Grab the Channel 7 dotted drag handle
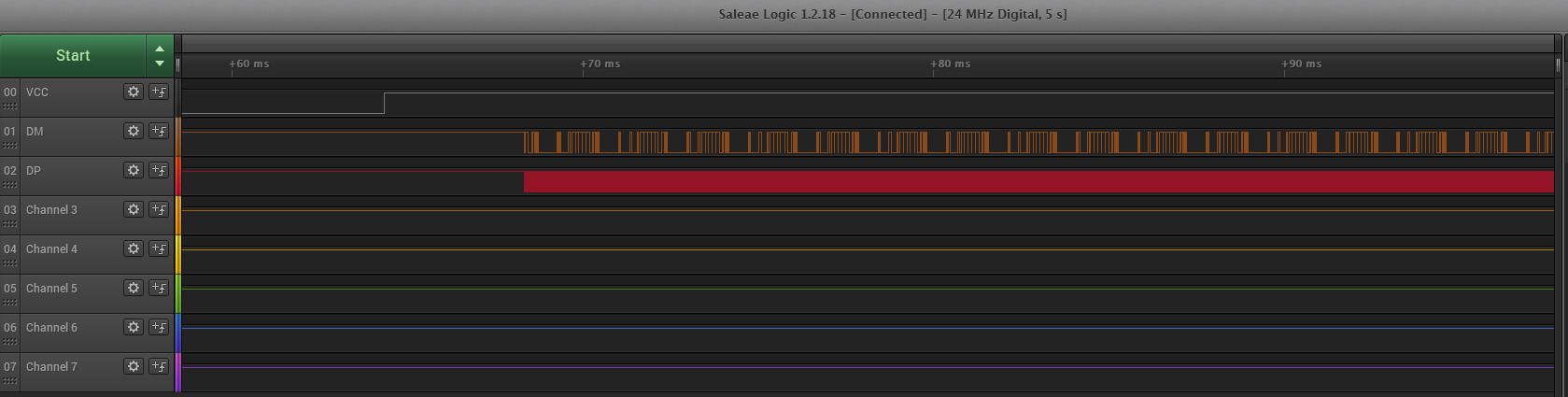The image size is (1568, 397). click(x=10, y=381)
